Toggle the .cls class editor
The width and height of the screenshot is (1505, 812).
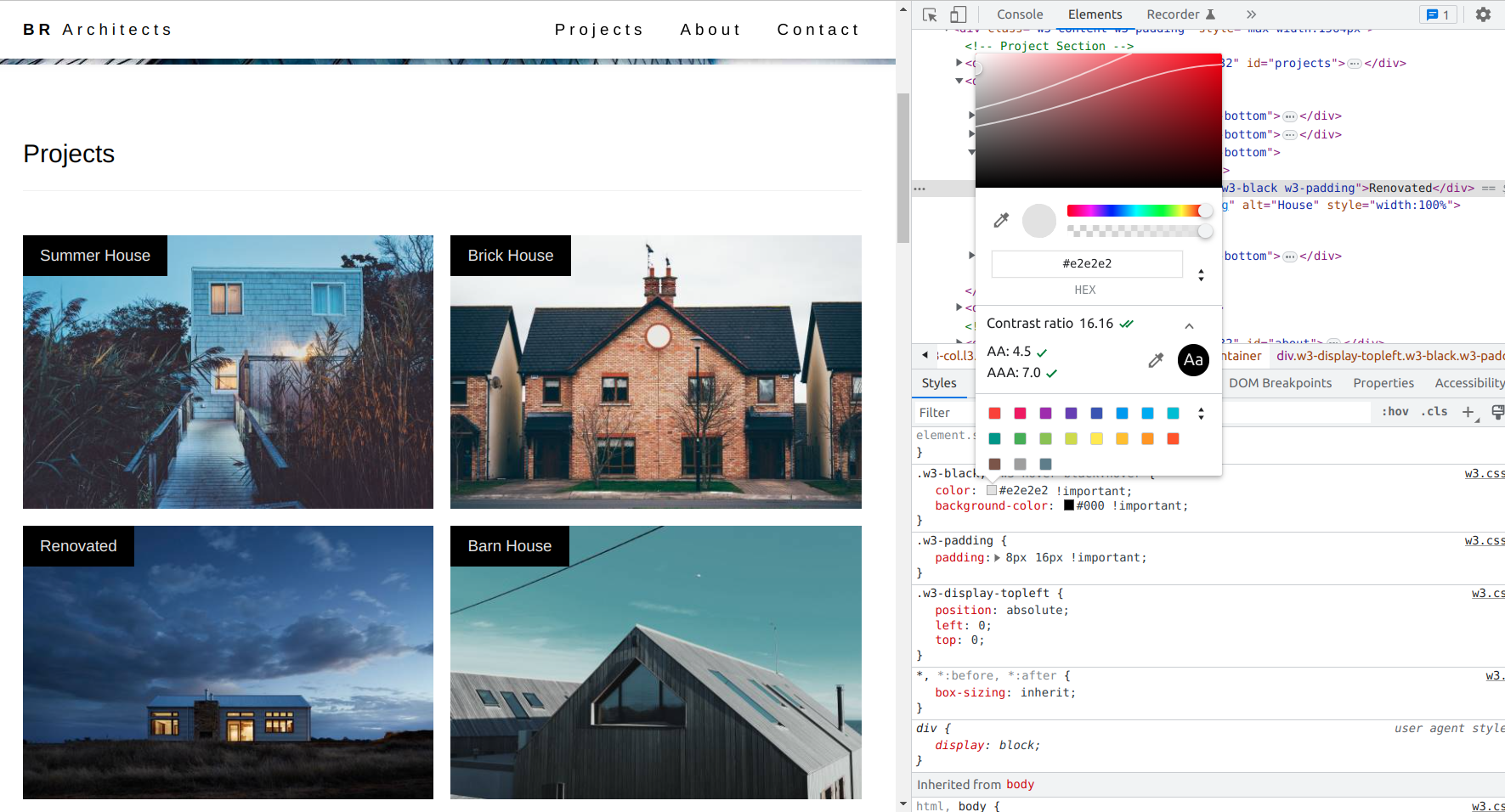click(x=1434, y=411)
